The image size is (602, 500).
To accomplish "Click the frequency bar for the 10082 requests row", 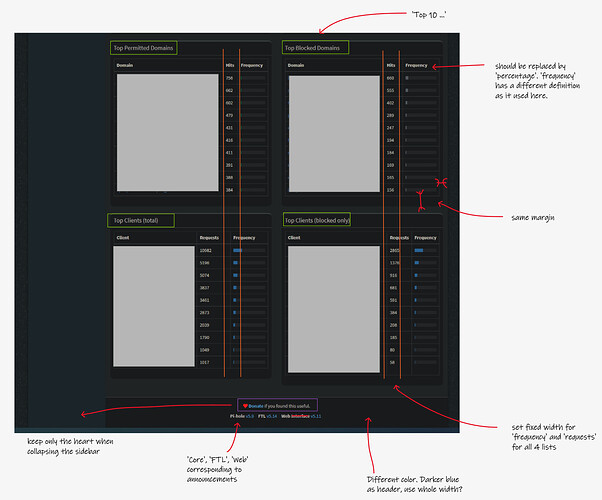I will click(x=238, y=251).
